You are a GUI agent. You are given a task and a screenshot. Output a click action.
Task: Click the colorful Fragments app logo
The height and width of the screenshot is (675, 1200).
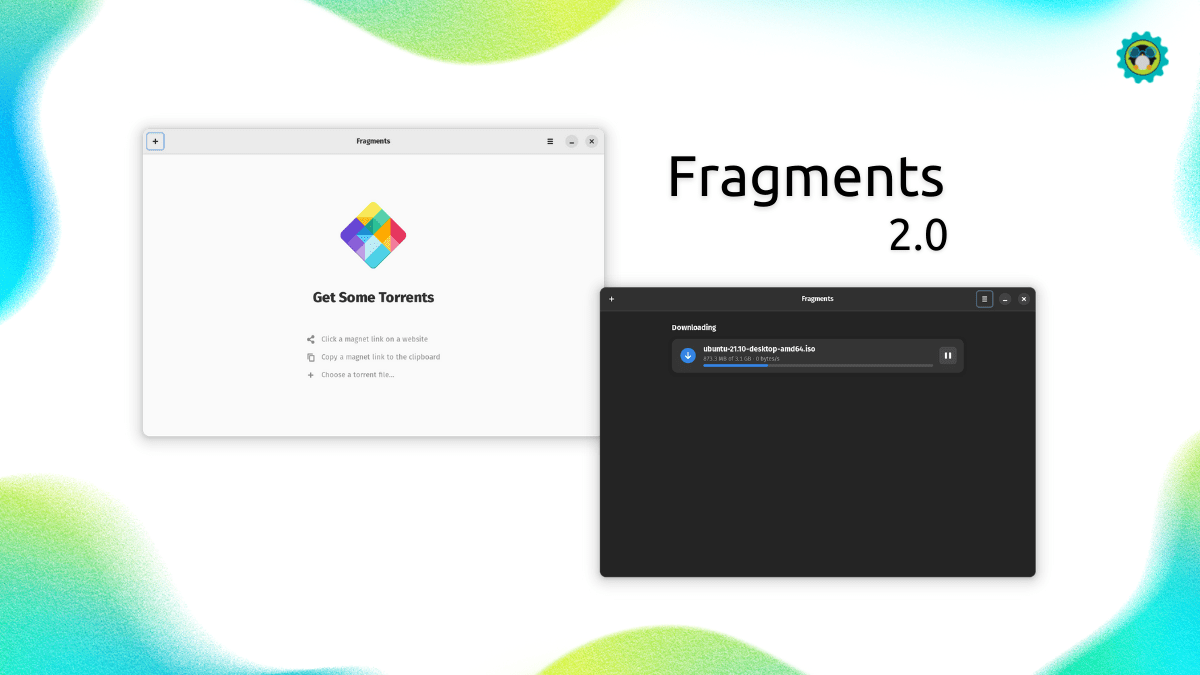coord(373,235)
